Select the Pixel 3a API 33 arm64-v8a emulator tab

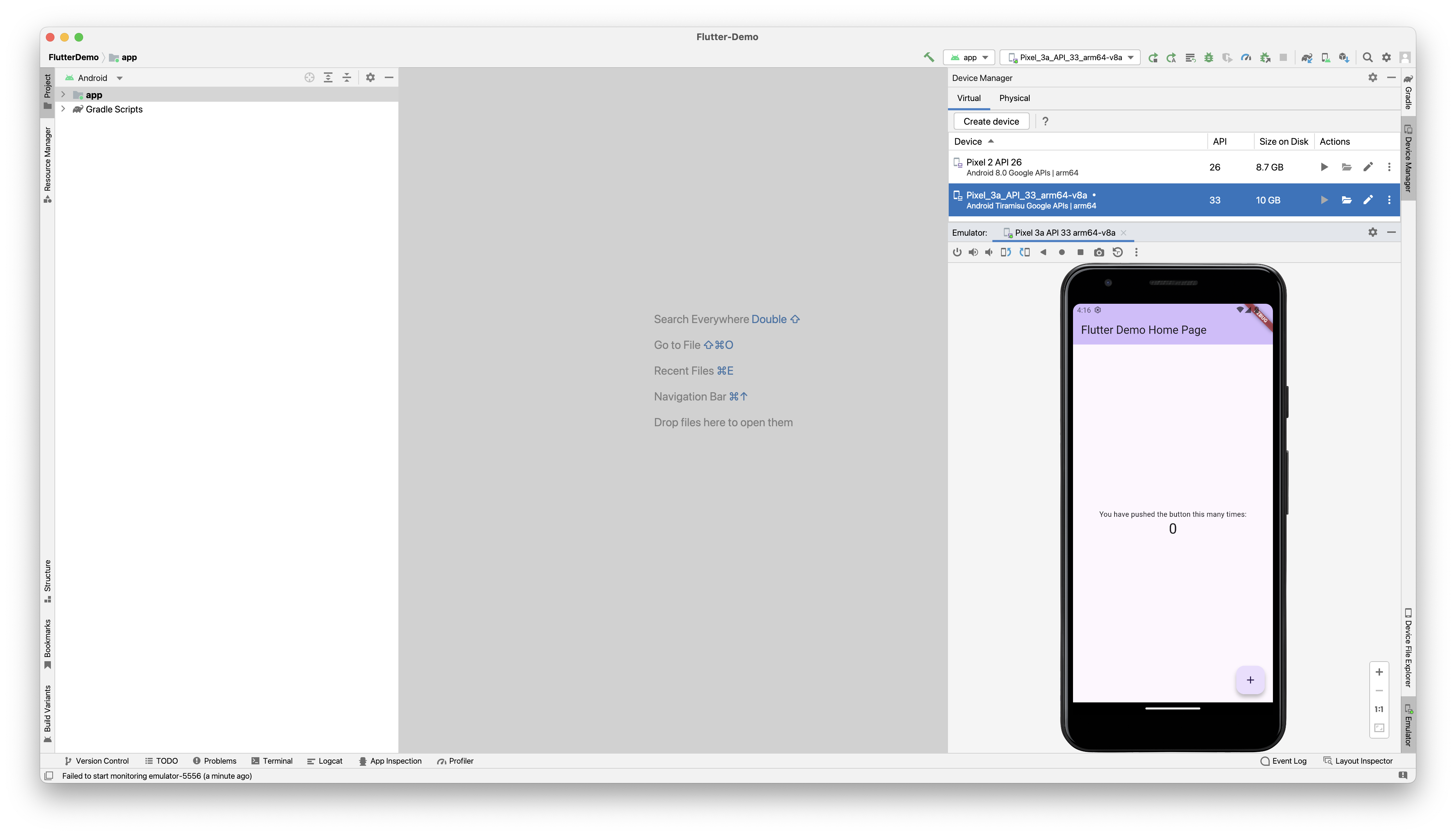1064,232
